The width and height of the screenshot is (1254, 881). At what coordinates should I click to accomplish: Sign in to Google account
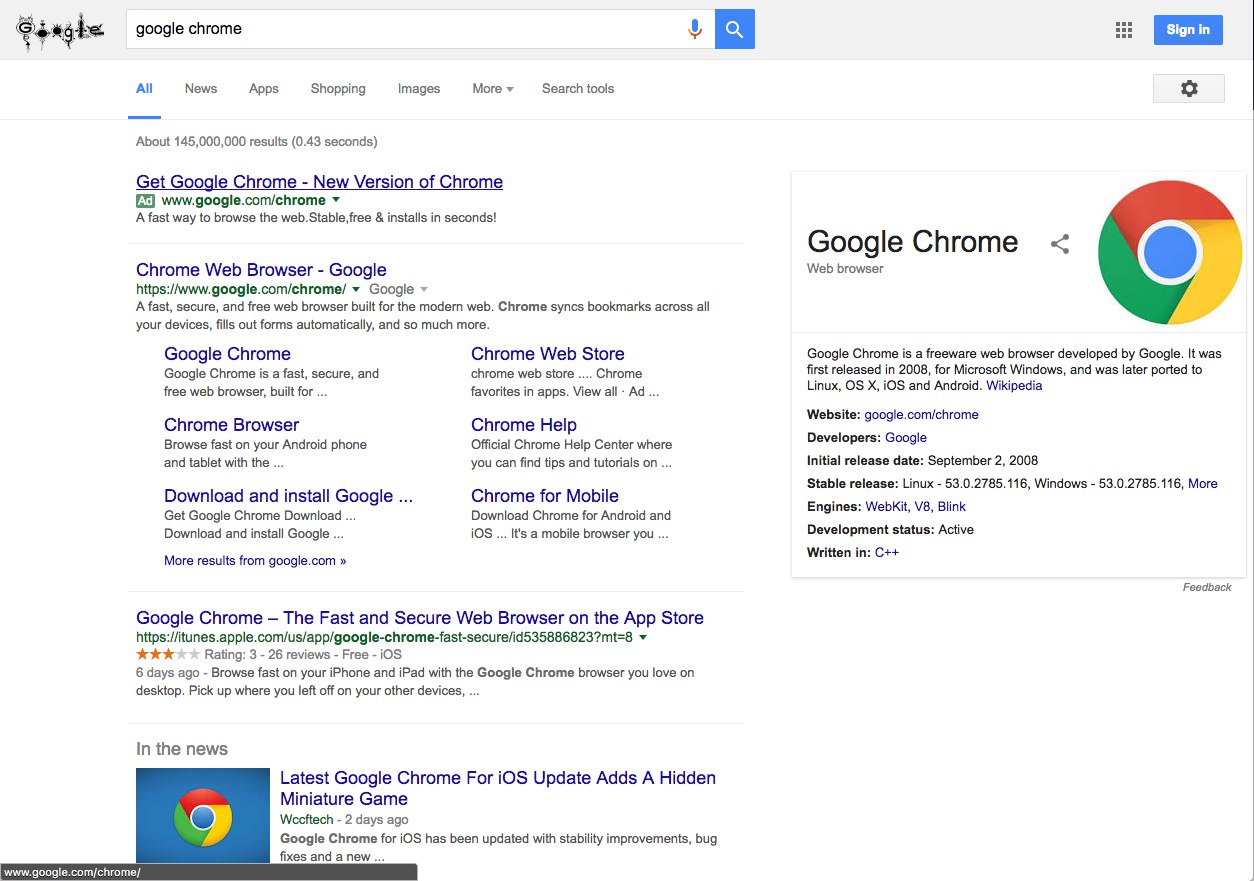(x=1188, y=30)
